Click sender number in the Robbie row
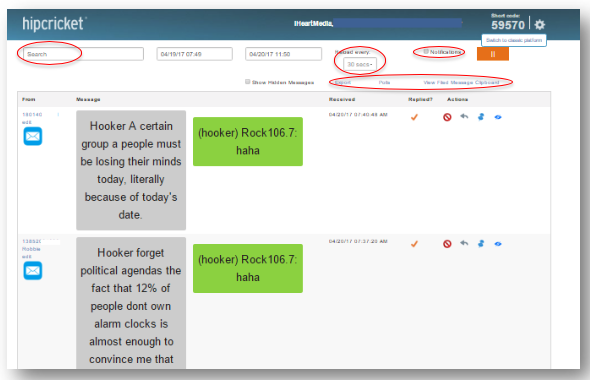Screen dimensions: 590x380 click(x=32, y=241)
